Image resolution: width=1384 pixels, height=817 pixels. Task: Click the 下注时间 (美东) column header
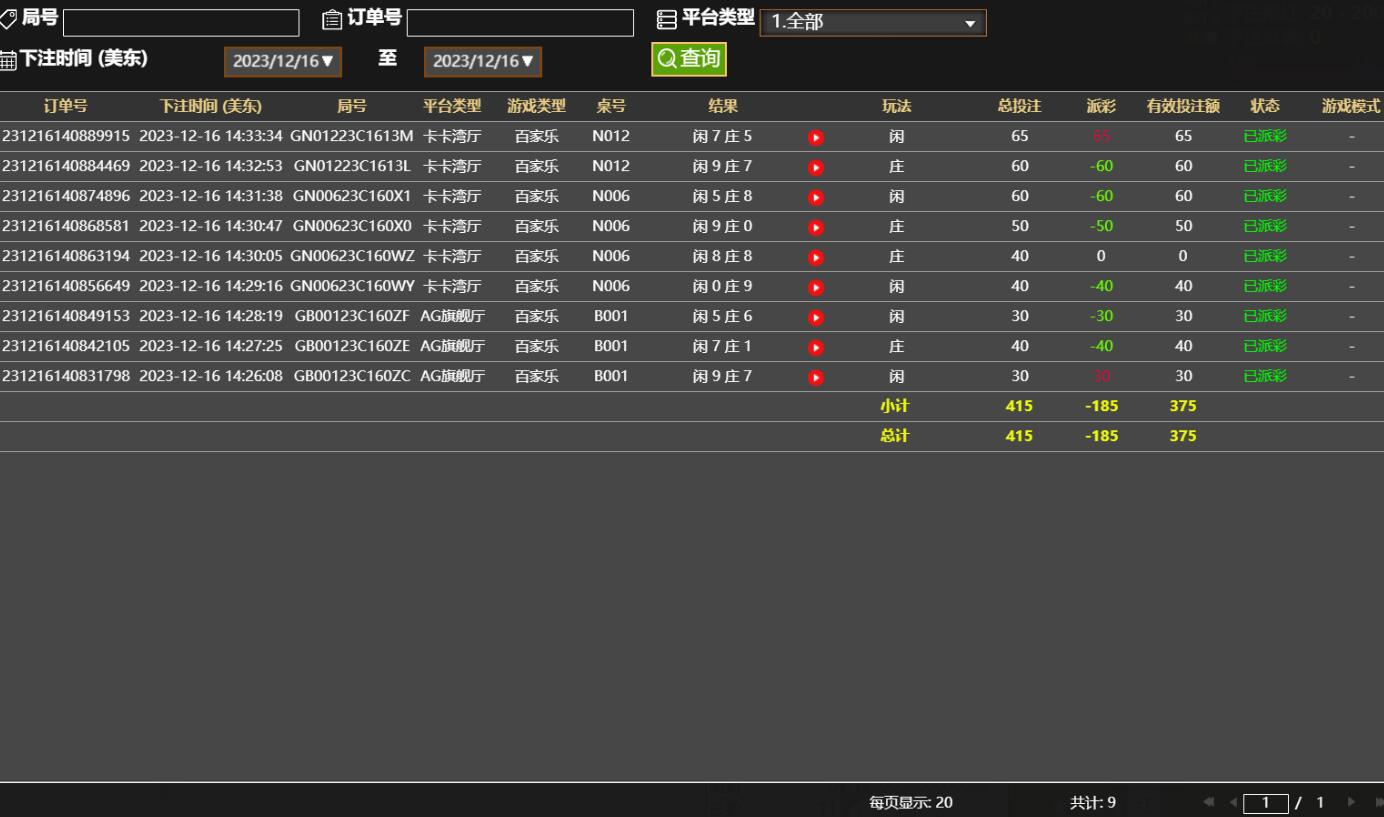tap(211, 106)
